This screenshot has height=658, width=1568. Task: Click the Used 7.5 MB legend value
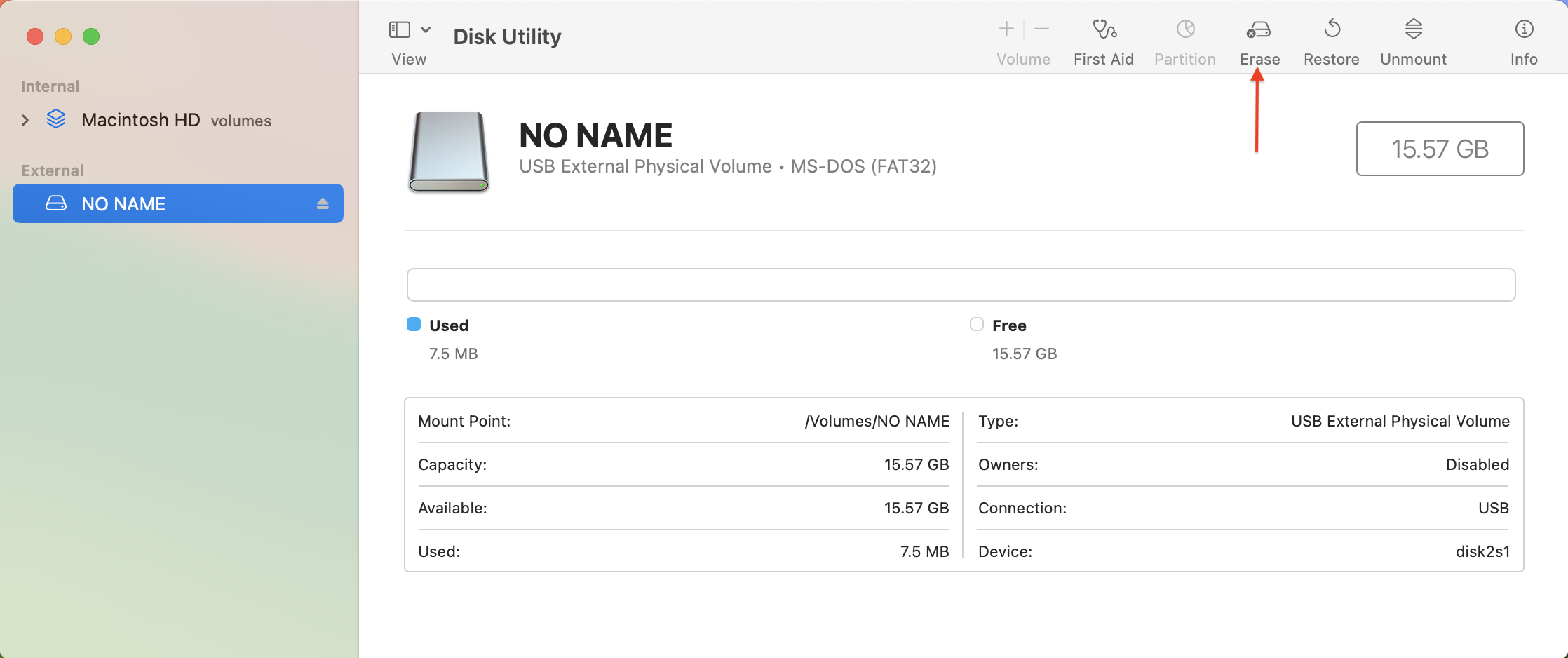point(454,354)
